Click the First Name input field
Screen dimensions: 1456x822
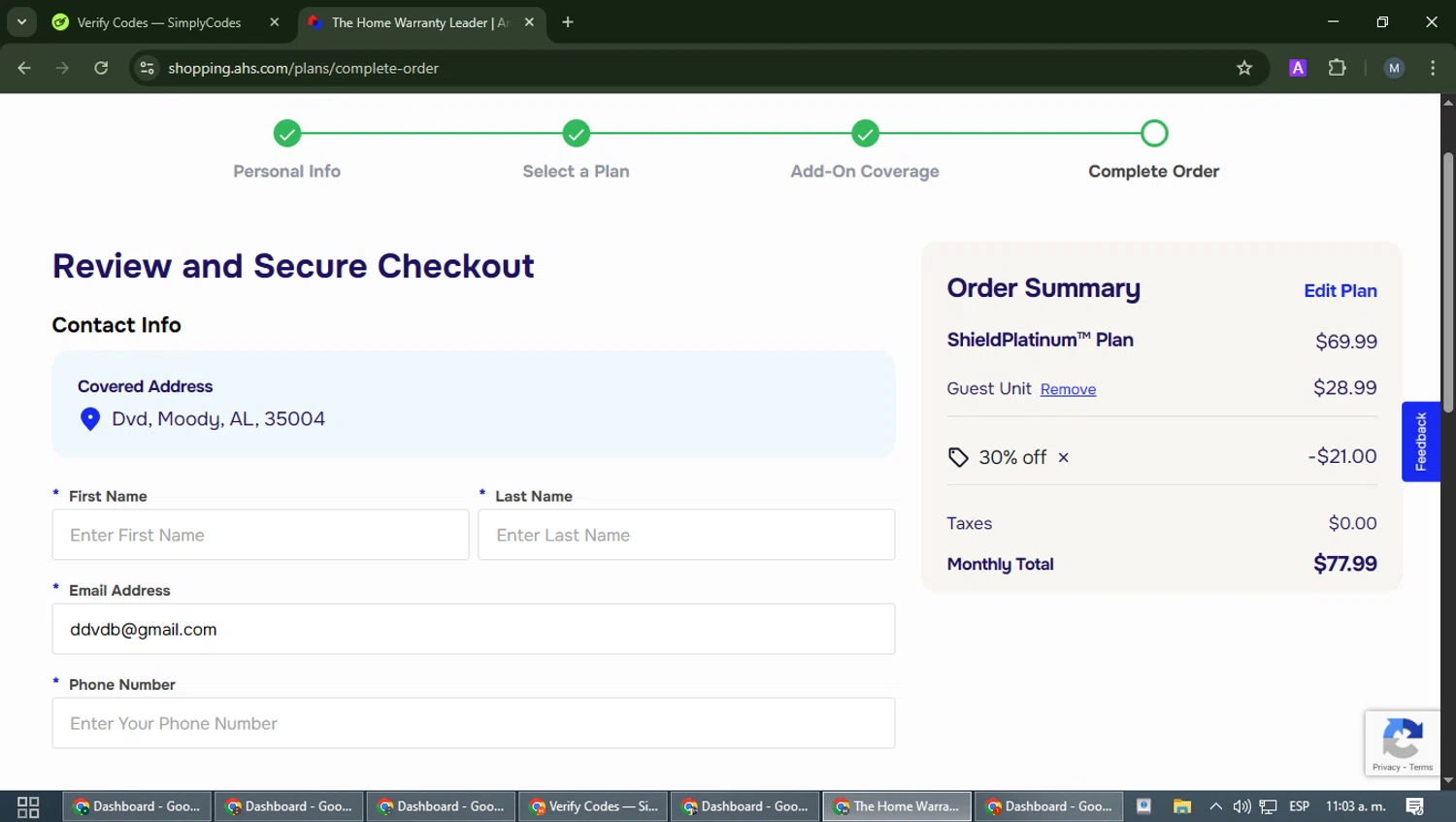pos(260,535)
